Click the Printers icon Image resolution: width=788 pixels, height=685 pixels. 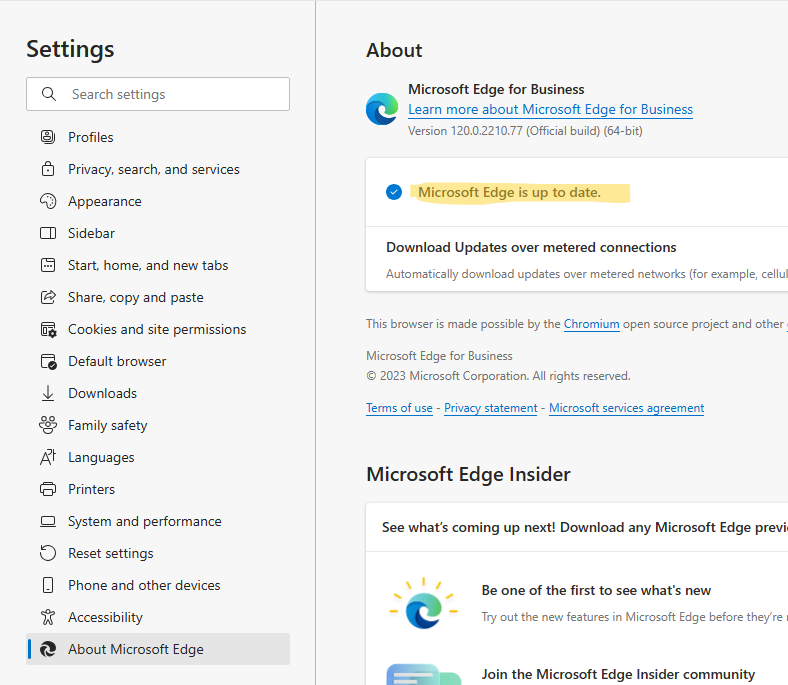pyautogui.click(x=47, y=489)
